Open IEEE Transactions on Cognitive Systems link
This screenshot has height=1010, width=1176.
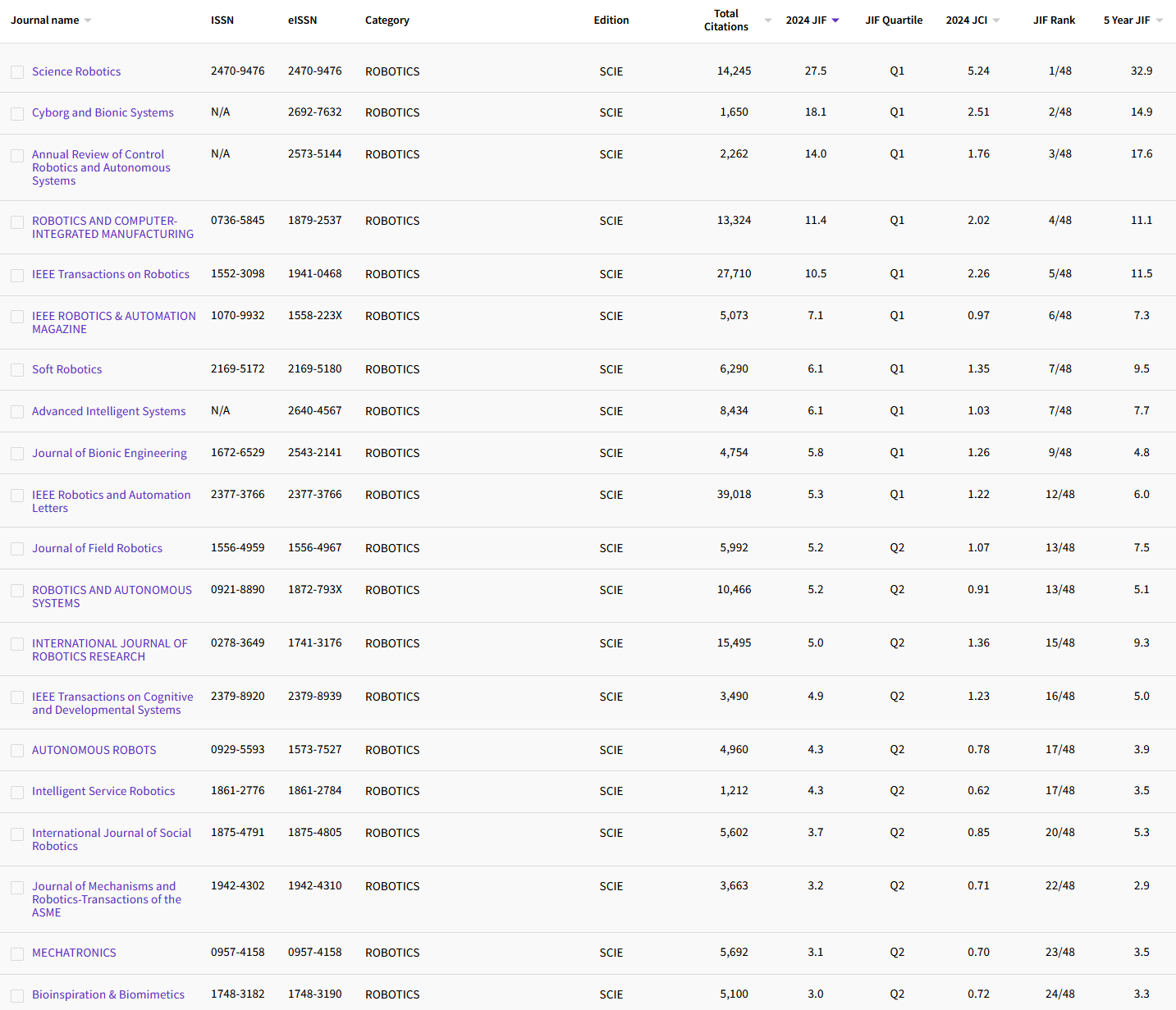pos(112,703)
